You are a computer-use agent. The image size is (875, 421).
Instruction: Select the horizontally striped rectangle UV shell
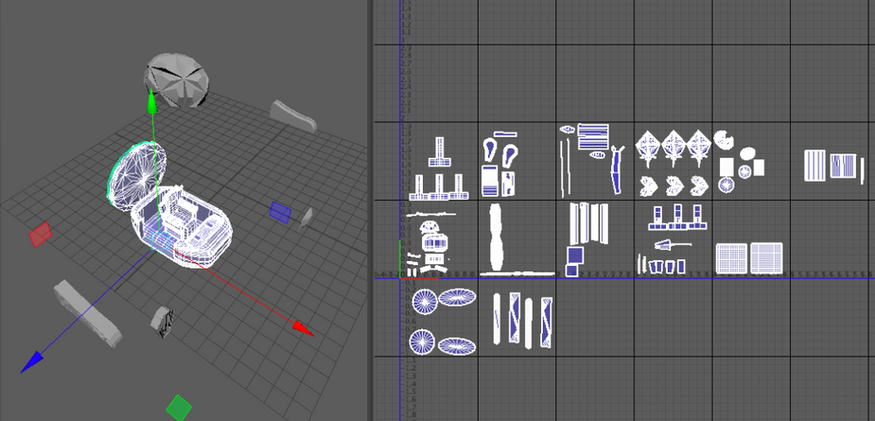(593, 137)
